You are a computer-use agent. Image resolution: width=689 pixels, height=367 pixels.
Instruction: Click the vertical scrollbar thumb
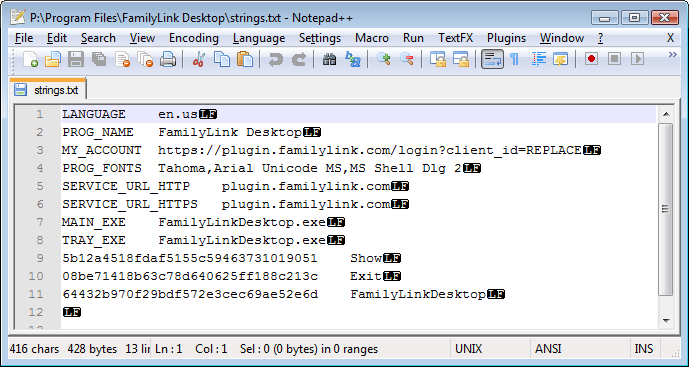(x=666, y=209)
